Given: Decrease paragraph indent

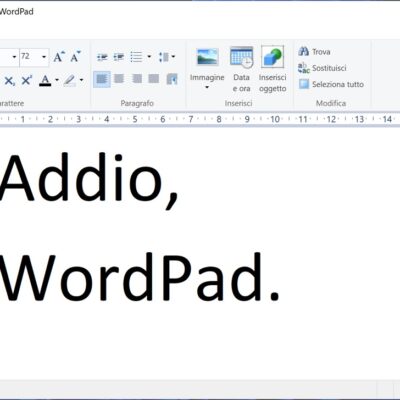Looking at the screenshot, I should pos(102,57).
